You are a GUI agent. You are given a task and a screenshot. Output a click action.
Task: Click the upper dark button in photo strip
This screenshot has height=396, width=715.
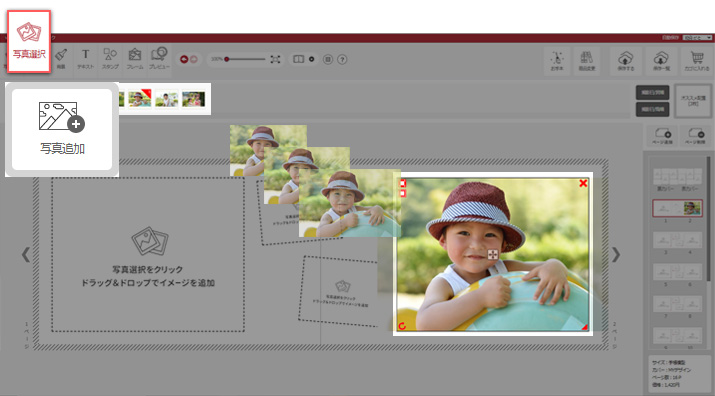(653, 92)
